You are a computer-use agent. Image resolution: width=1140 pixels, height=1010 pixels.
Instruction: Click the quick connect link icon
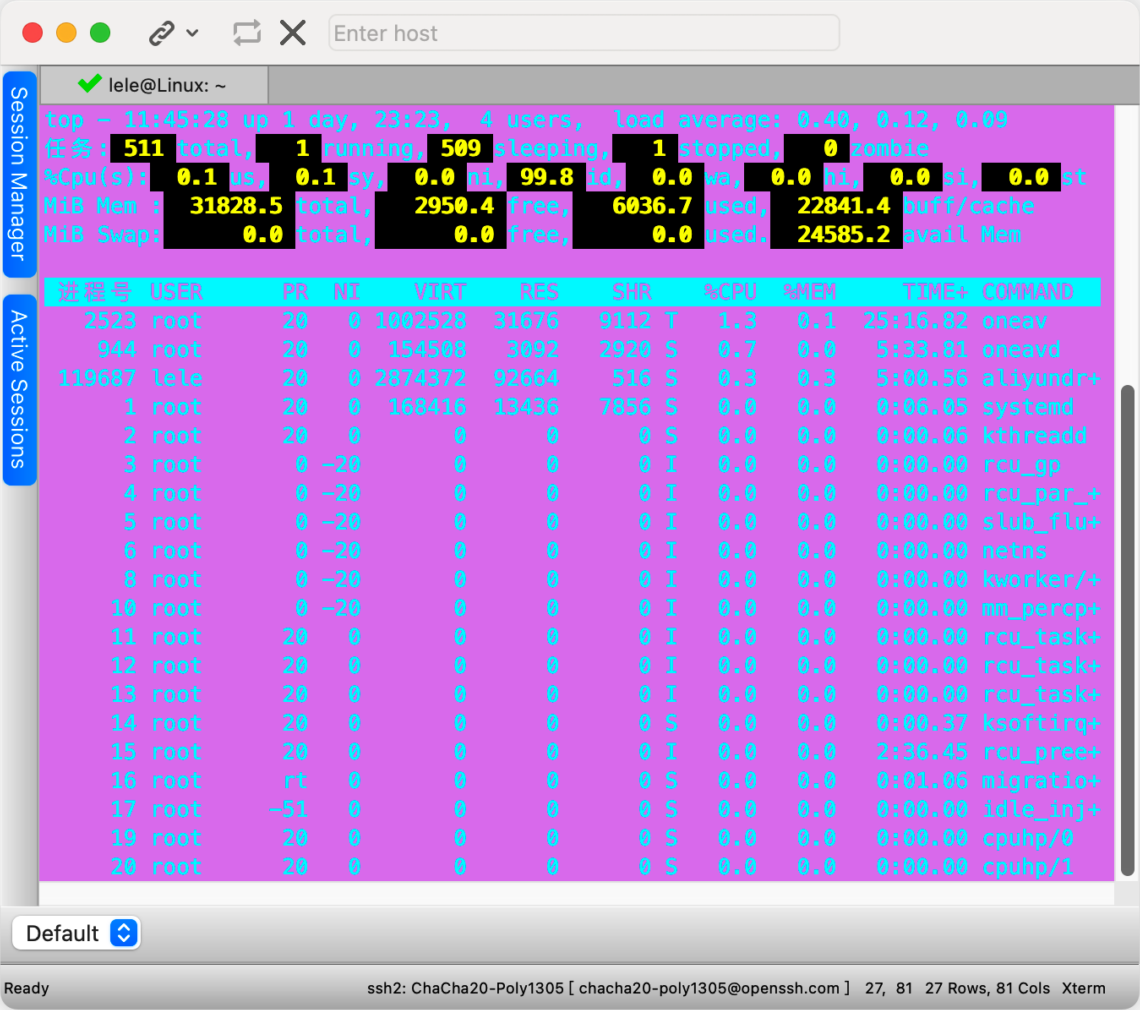[x=161, y=33]
